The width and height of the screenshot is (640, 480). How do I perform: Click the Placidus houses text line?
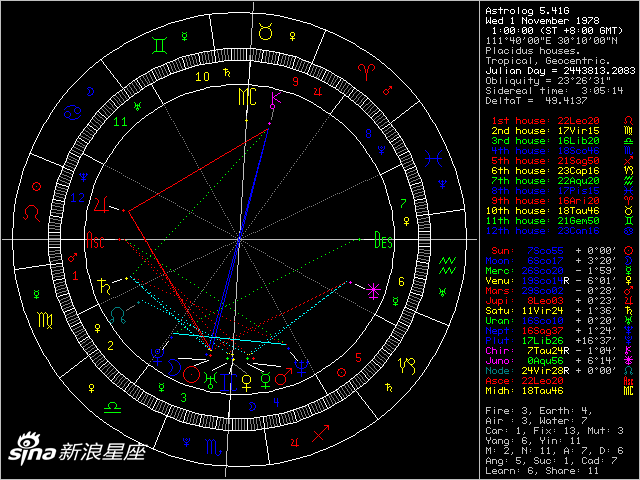coord(526,49)
